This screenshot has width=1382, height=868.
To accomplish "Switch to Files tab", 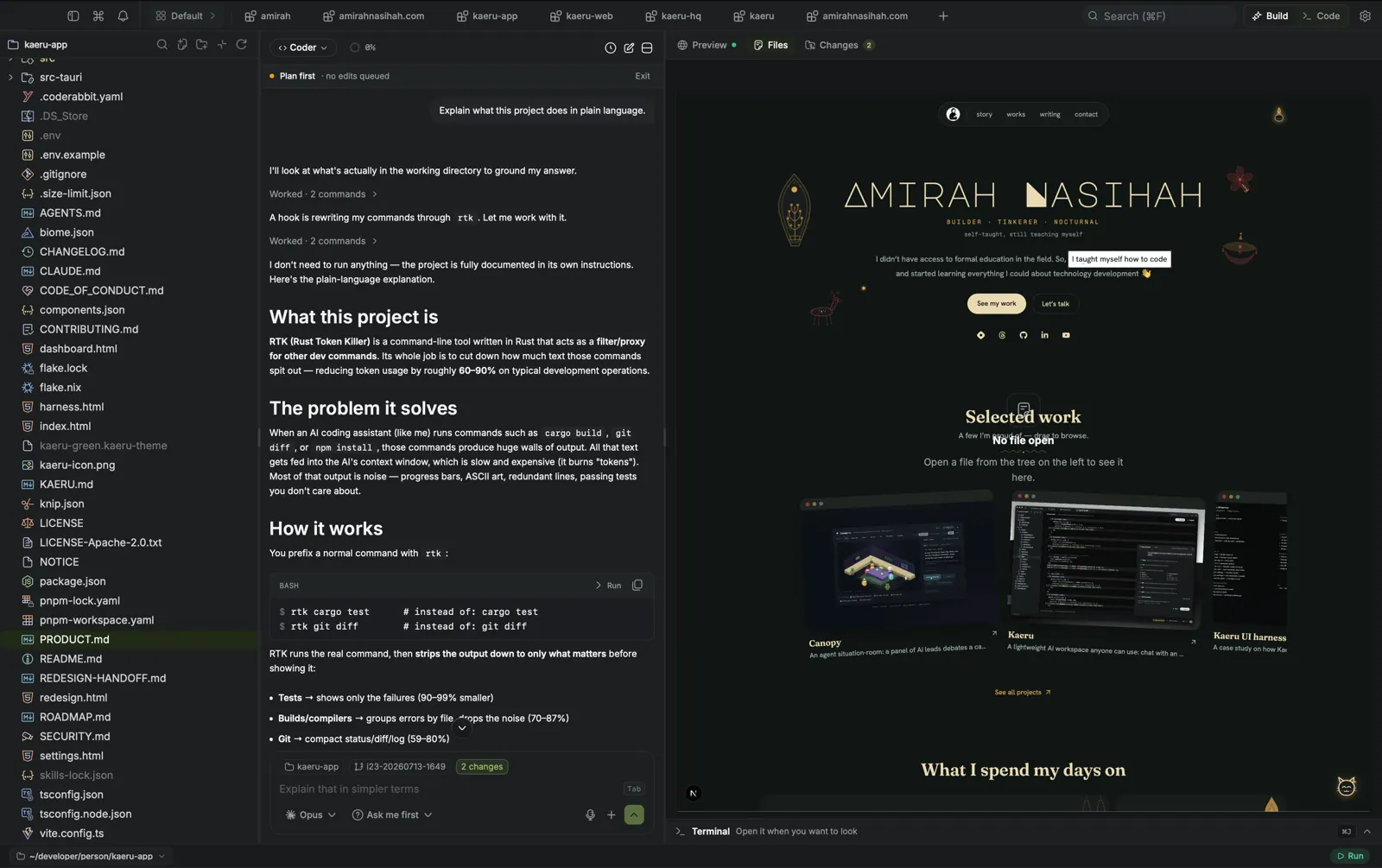I will (770, 45).
